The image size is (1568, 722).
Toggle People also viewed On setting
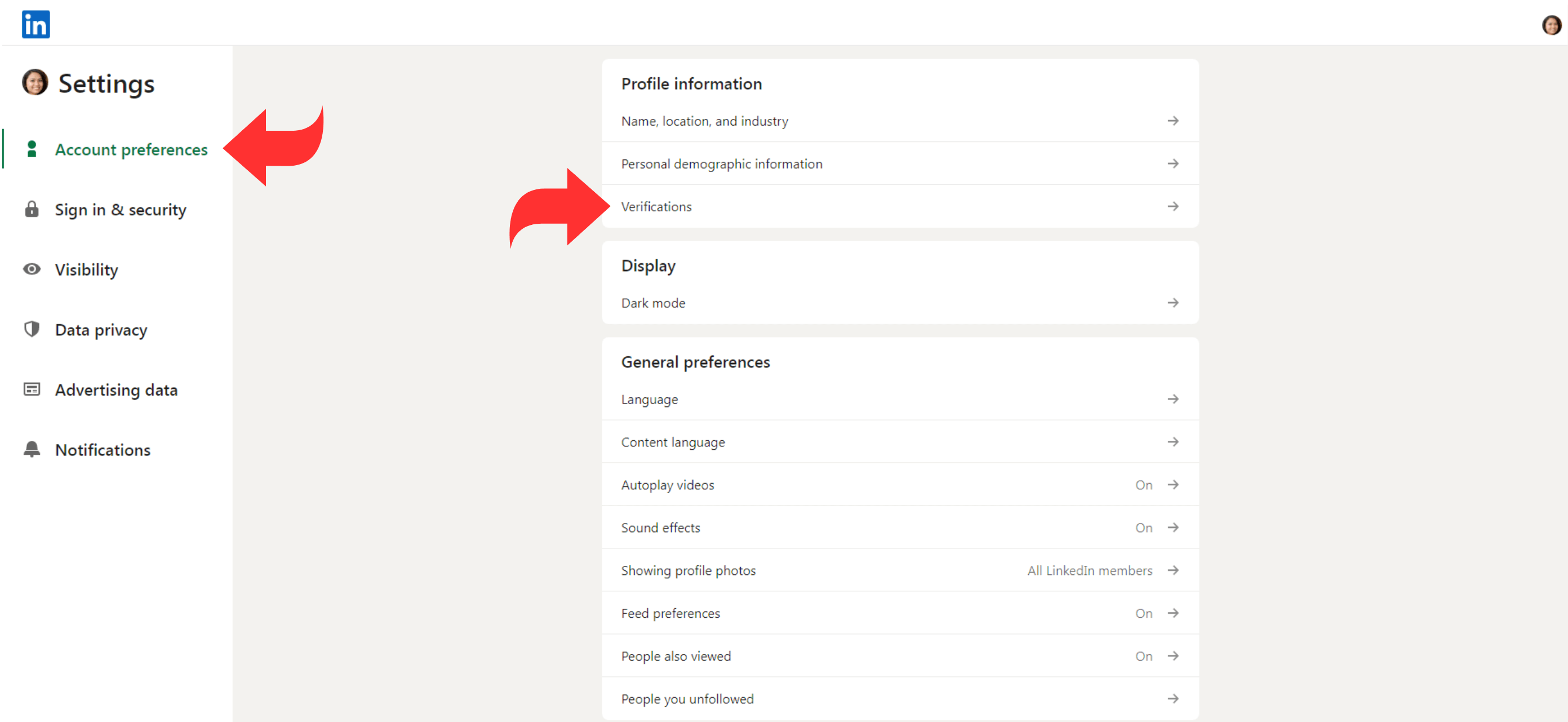pos(1143,656)
